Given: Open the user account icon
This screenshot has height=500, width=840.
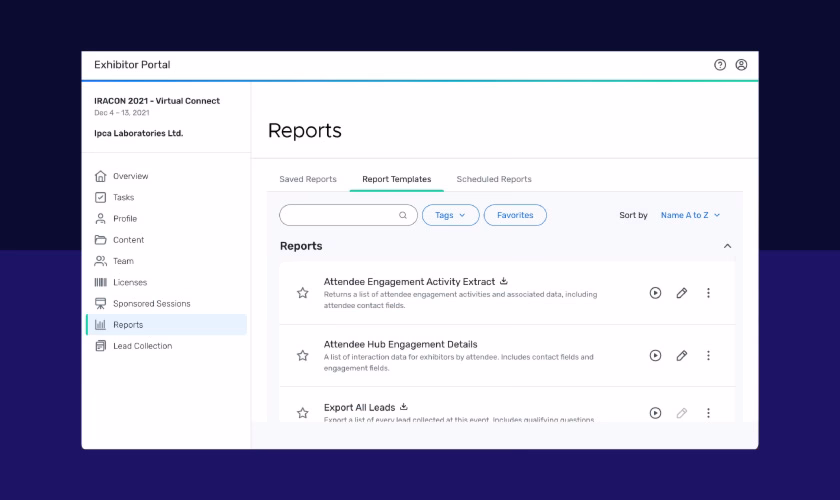Looking at the screenshot, I should click(741, 65).
